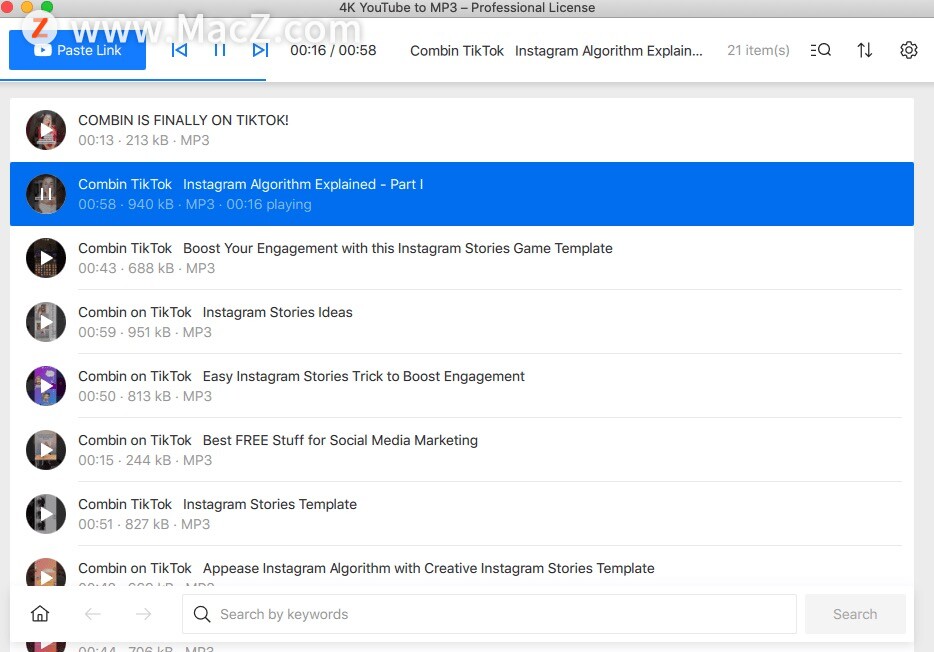934x652 pixels.
Task: Click details 00:58 · 940 kB · MP3 playing
Action: pyautogui.click(x=195, y=204)
